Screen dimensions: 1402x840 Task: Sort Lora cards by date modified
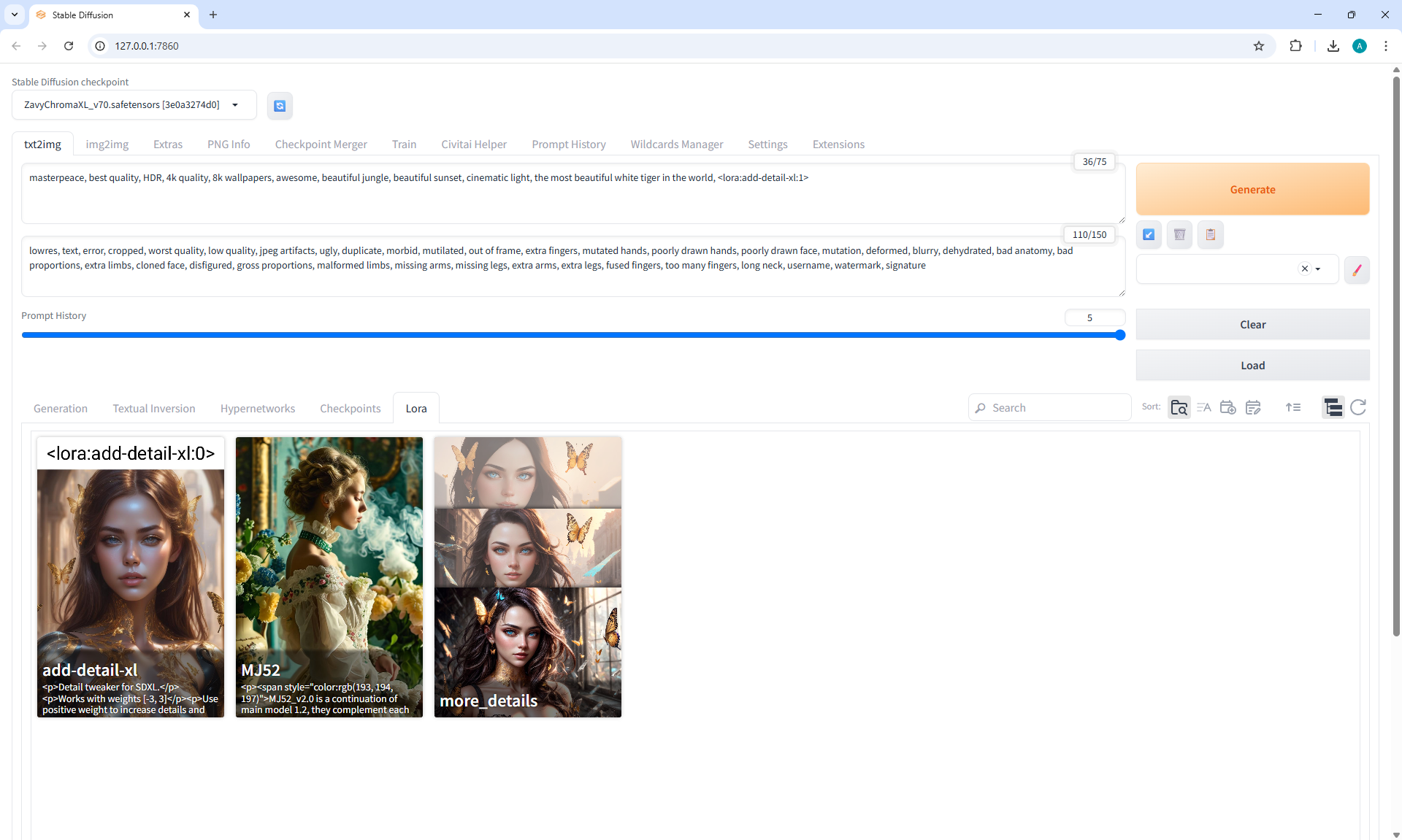1253,408
